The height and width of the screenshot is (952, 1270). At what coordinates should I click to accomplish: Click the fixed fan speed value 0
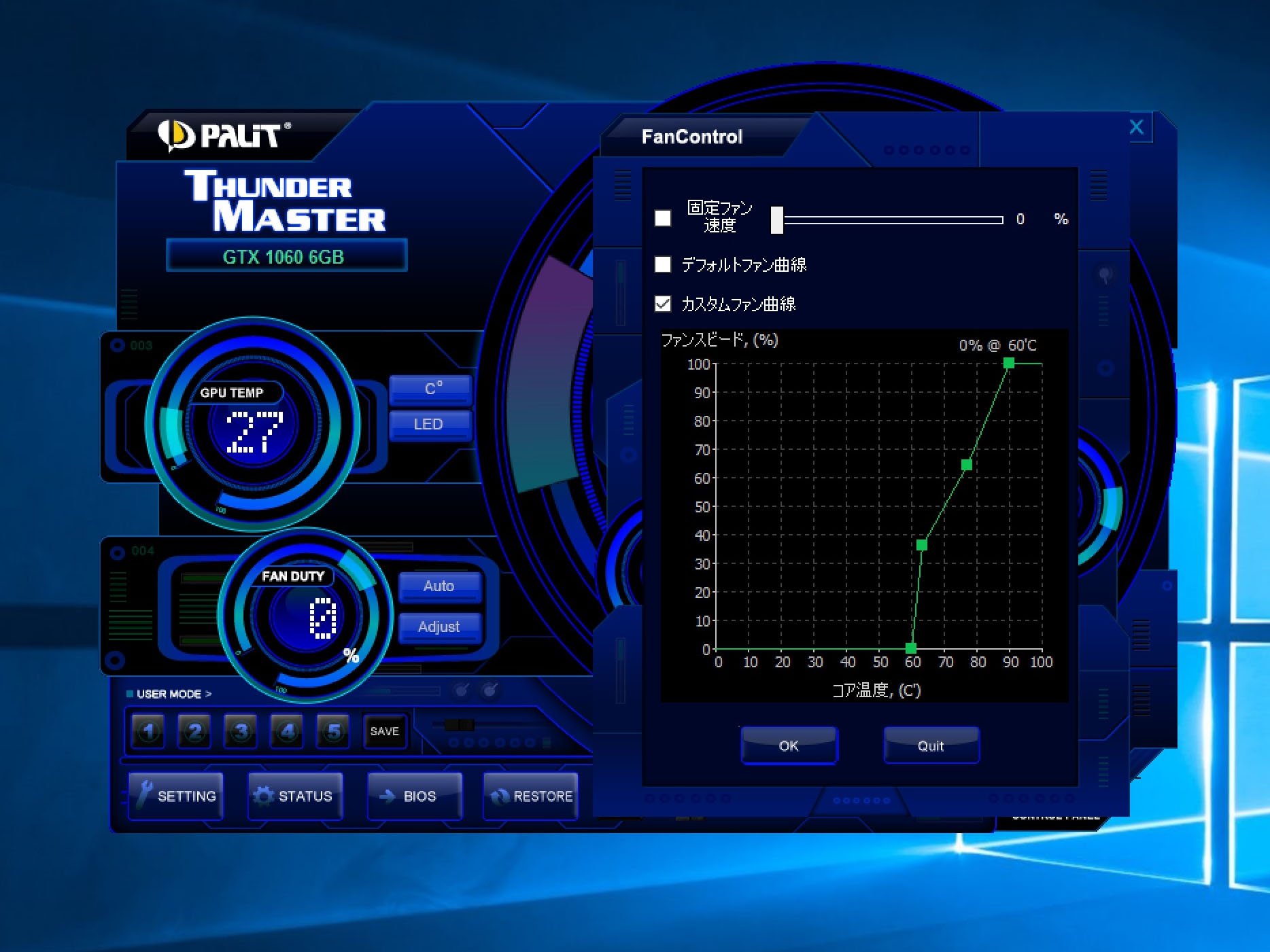(1020, 219)
